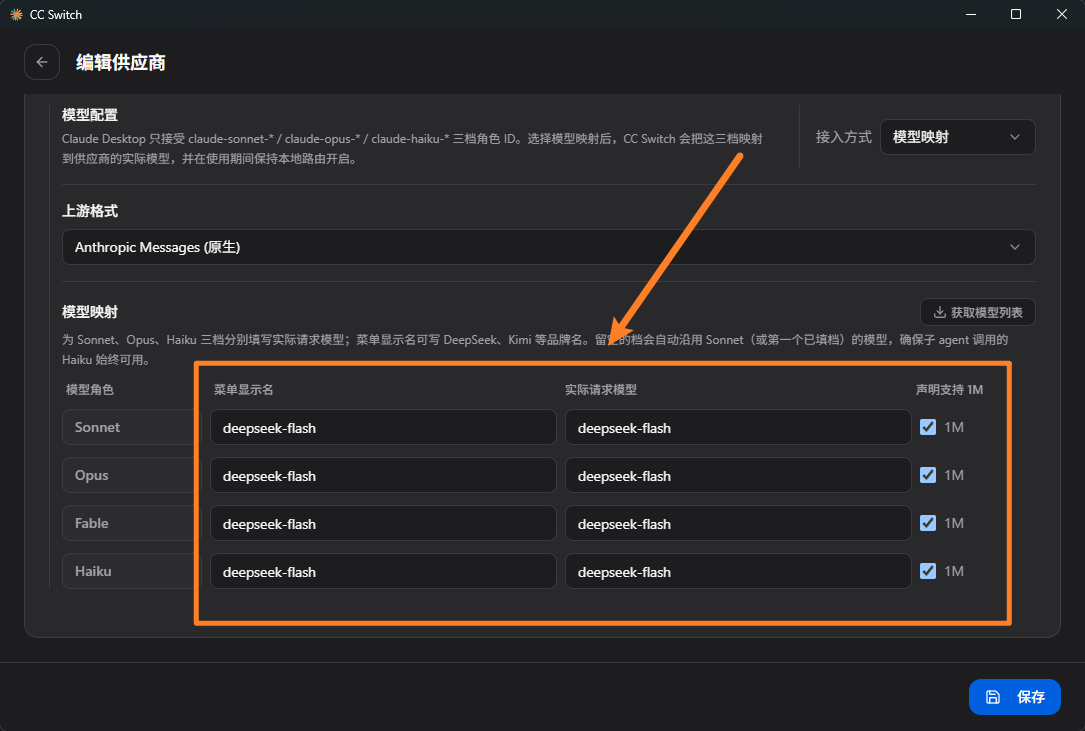Edit the Sonnet 菜单显示名 input field

click(x=383, y=427)
